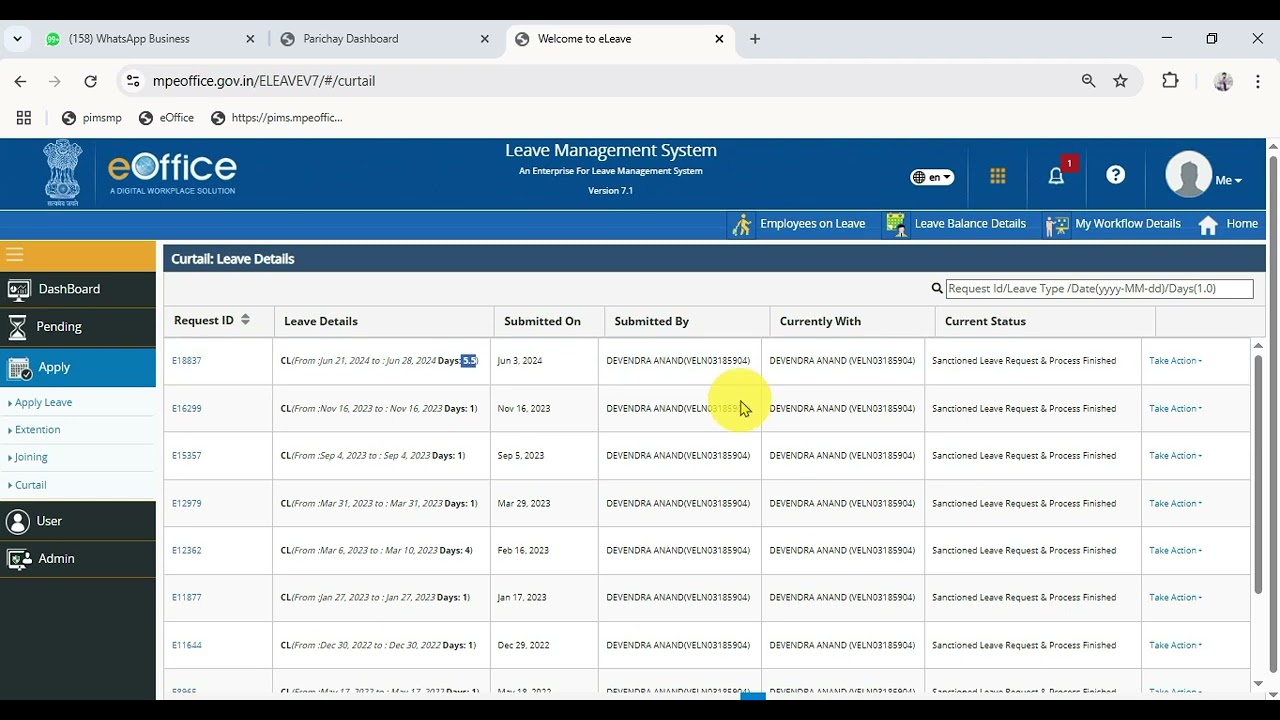Screen dimensions: 1280x720
Task: Click the User sidebar icon
Action: coord(18,521)
